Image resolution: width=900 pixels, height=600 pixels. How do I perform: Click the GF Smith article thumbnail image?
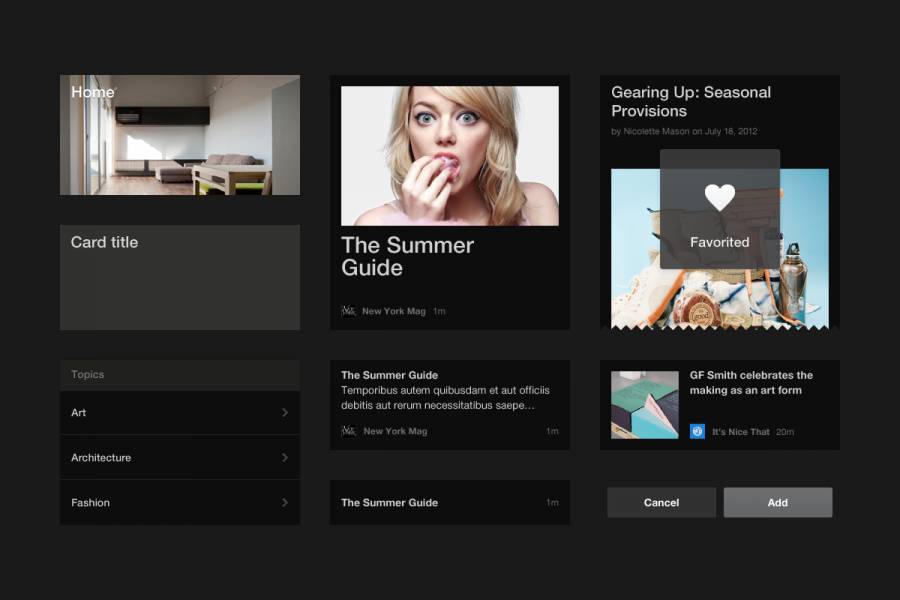point(644,405)
